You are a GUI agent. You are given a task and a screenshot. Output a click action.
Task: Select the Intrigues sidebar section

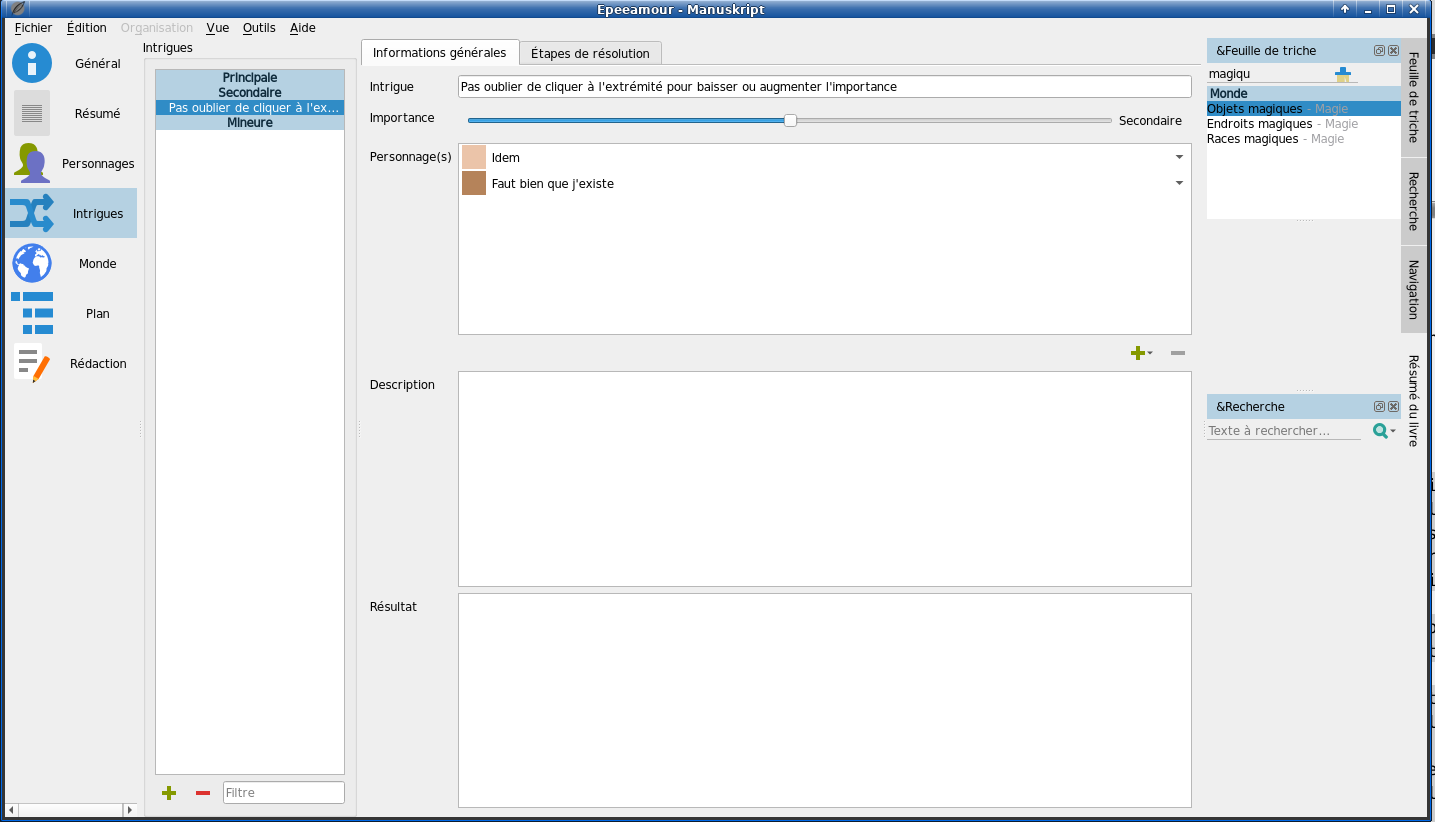[x=71, y=213]
